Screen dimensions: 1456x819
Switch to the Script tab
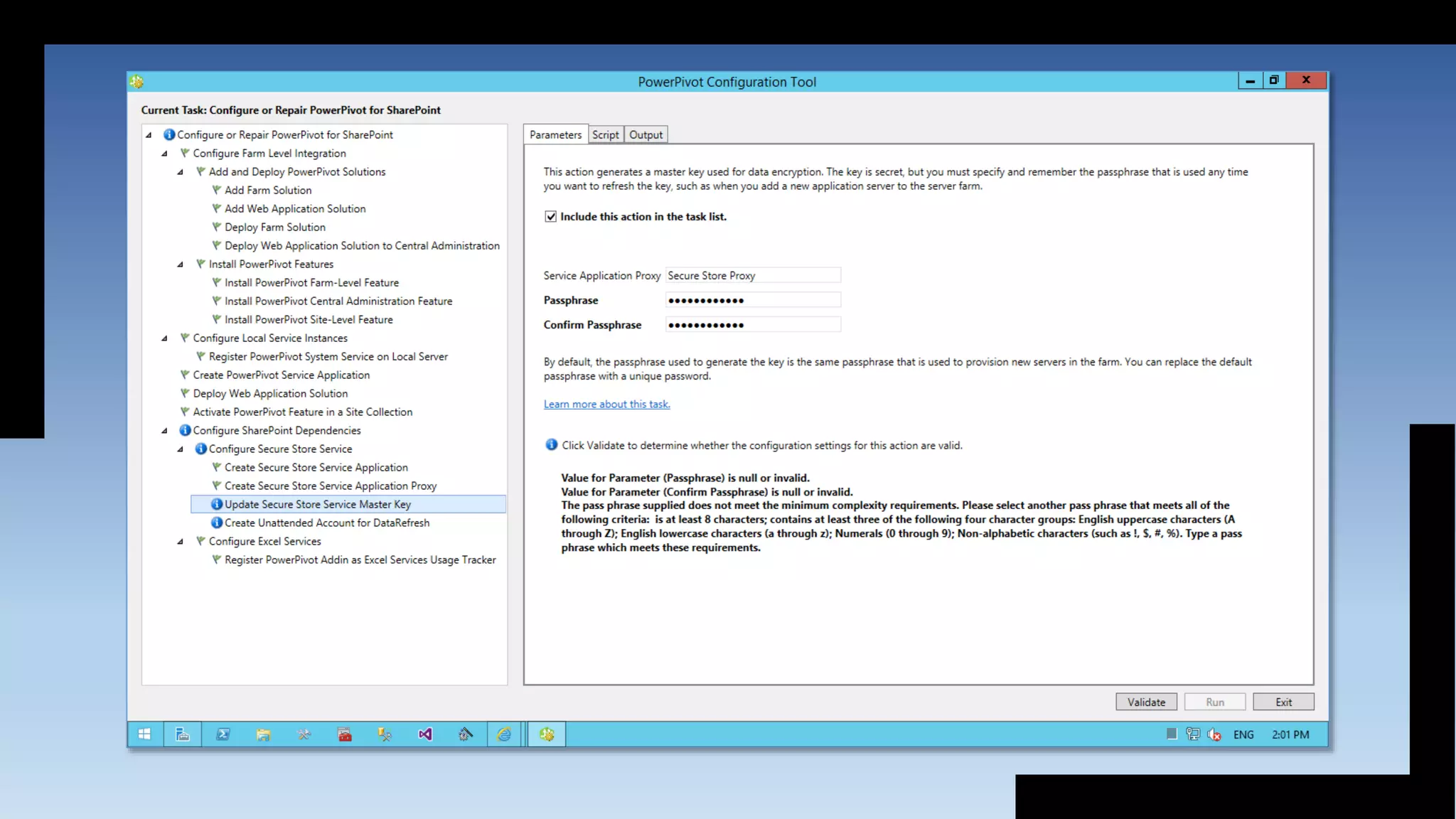pos(606,135)
